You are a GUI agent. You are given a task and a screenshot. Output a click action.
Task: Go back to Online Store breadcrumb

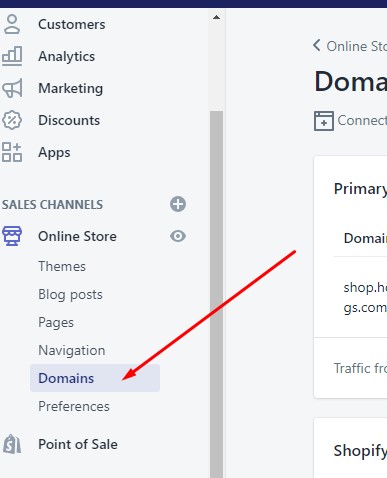click(x=356, y=46)
